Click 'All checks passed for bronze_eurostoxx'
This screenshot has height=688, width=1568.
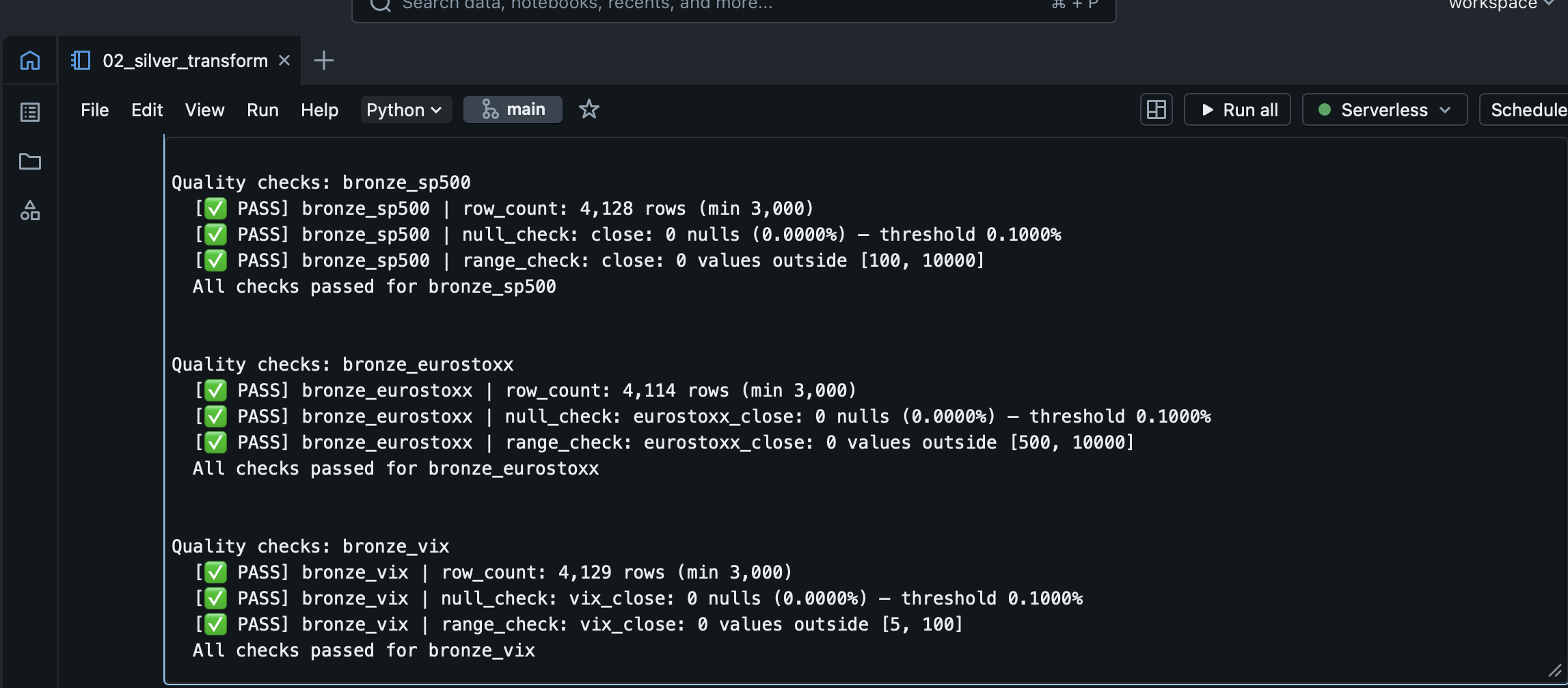[396, 468]
